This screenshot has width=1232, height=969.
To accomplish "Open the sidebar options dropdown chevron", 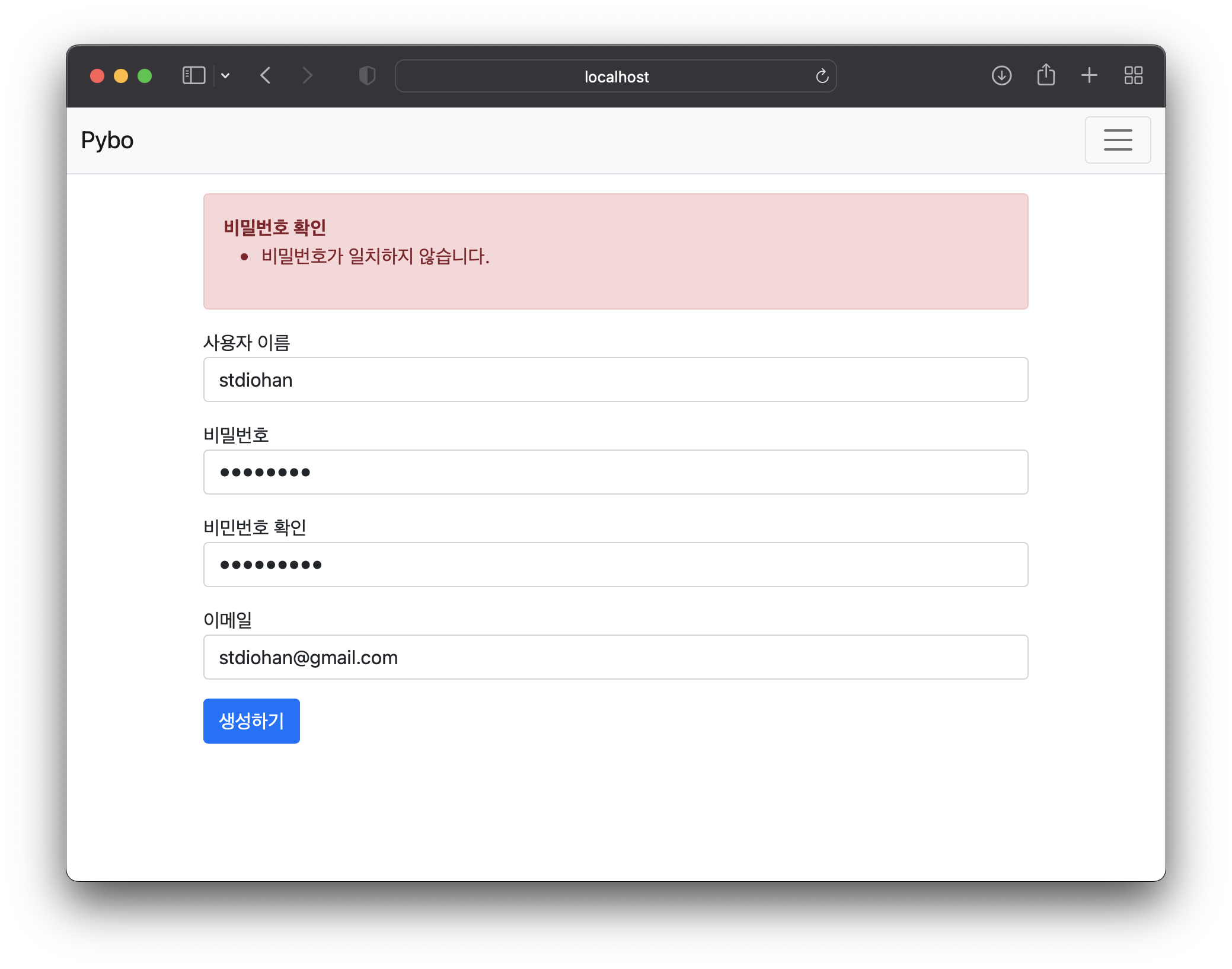I will [x=225, y=76].
